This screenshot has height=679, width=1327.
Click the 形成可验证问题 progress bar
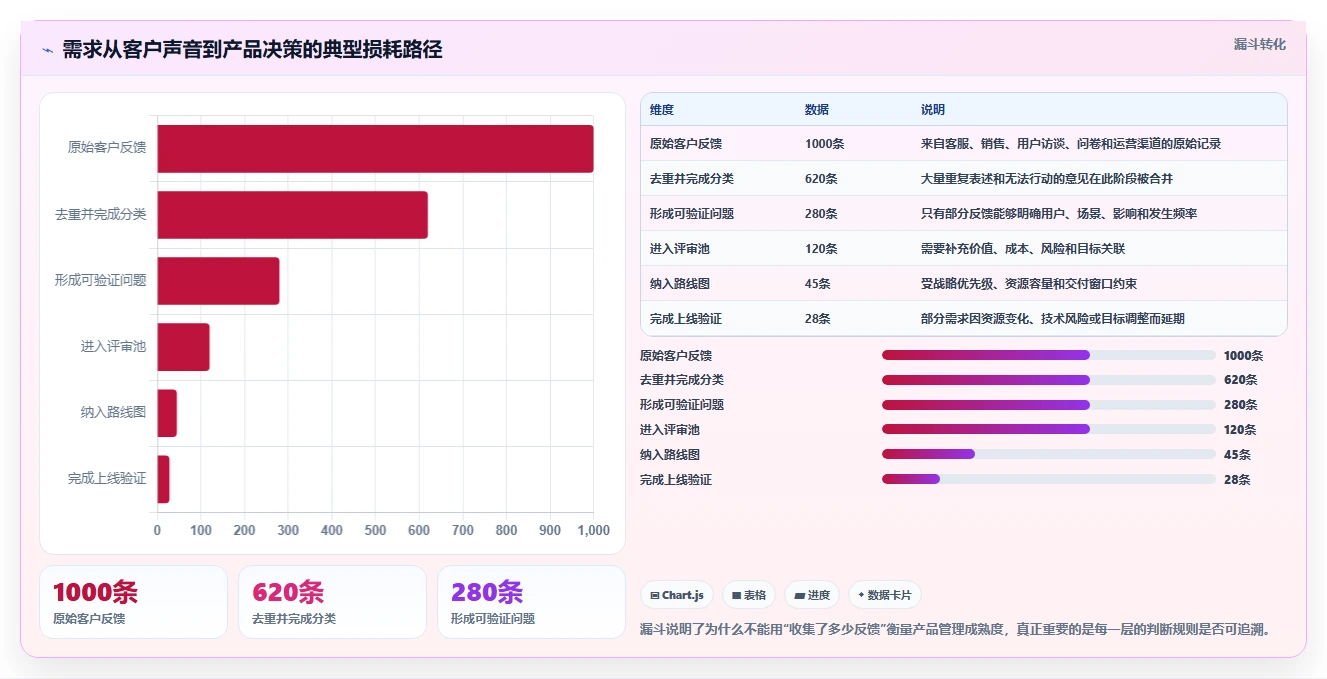[x=1049, y=405]
